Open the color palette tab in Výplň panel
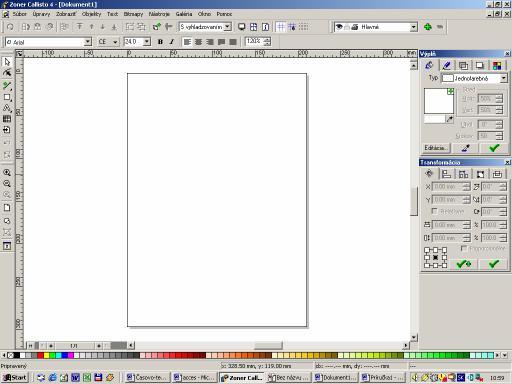The height and width of the screenshot is (384, 512). tap(497, 65)
